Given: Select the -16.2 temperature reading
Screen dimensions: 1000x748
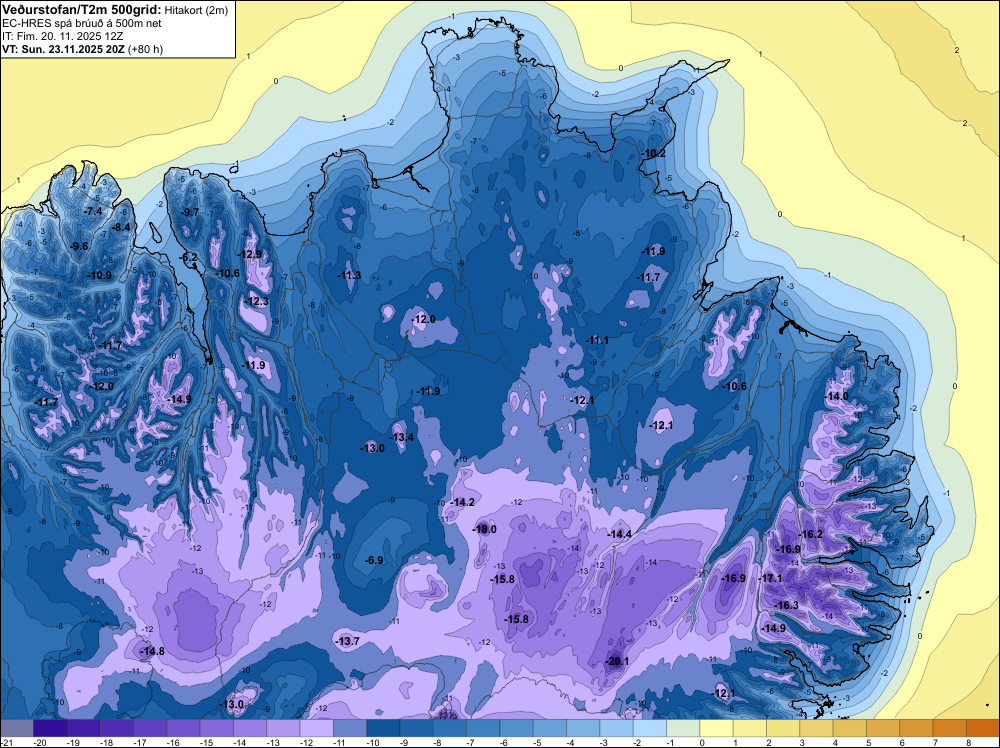Looking at the screenshot, I should pos(811,534).
